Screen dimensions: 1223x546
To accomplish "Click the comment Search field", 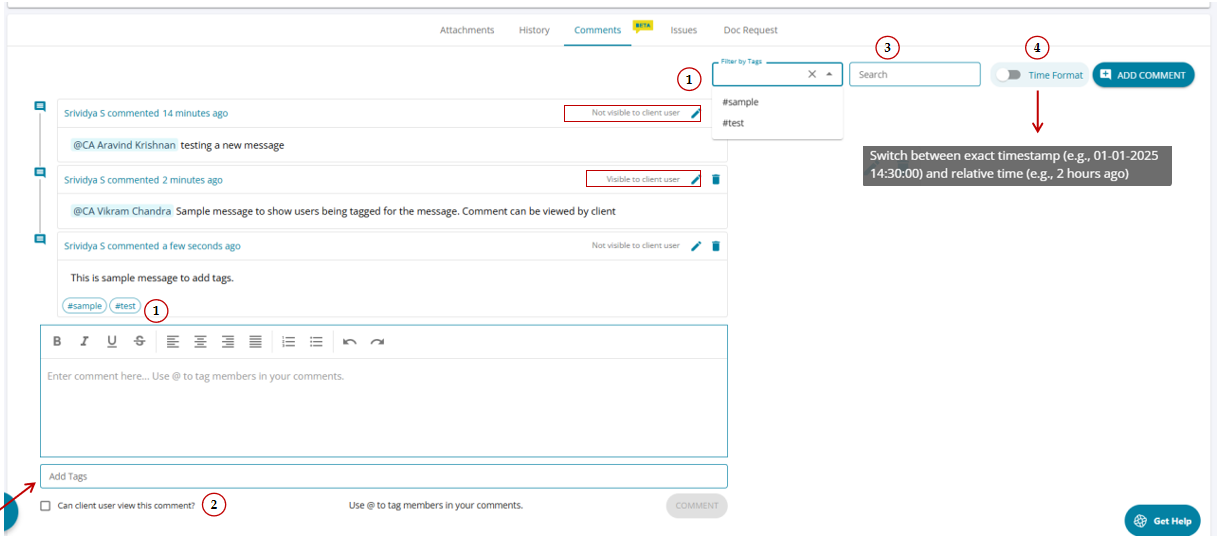I will tap(914, 74).
